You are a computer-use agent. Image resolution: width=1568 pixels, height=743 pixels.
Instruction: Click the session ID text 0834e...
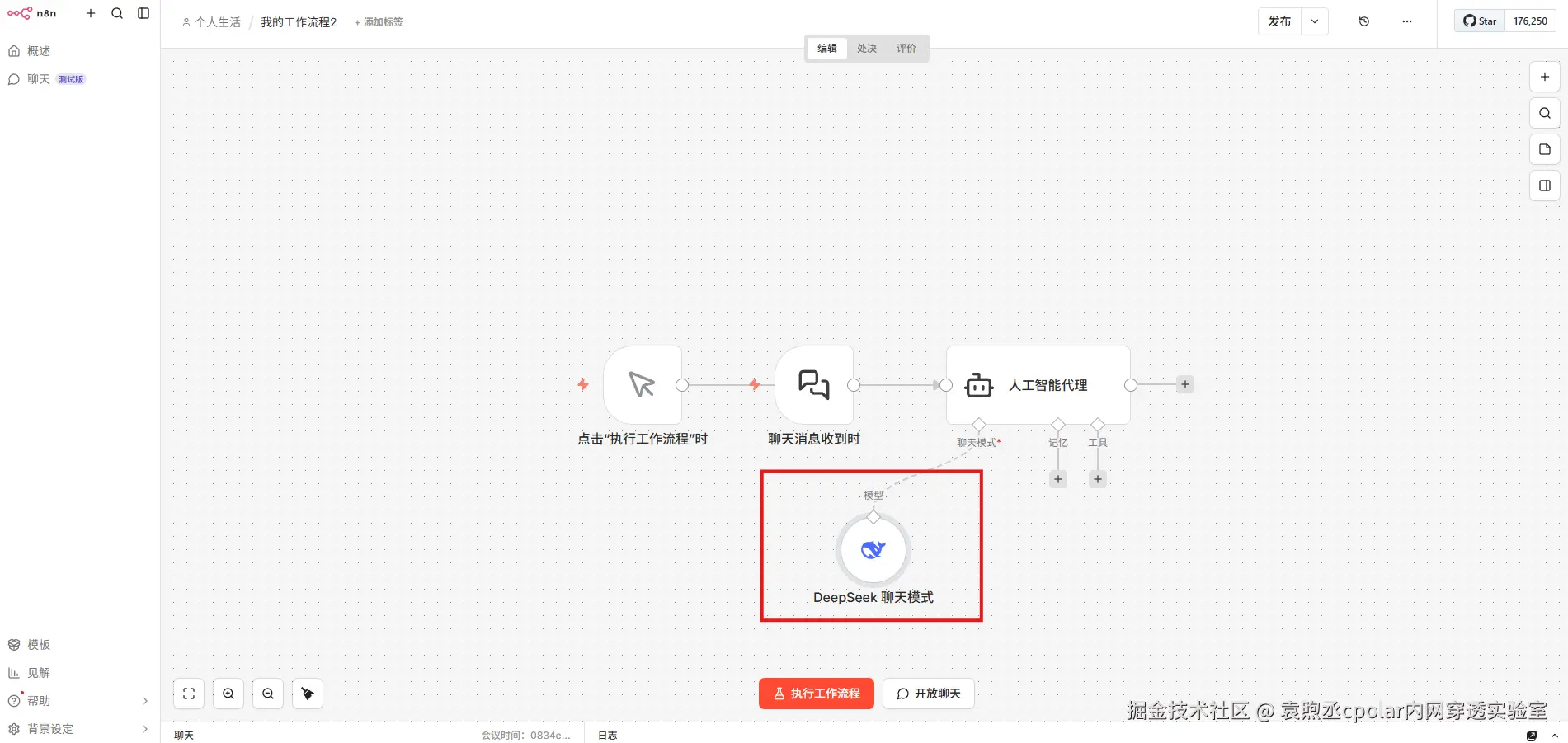pyautogui.click(x=550, y=735)
